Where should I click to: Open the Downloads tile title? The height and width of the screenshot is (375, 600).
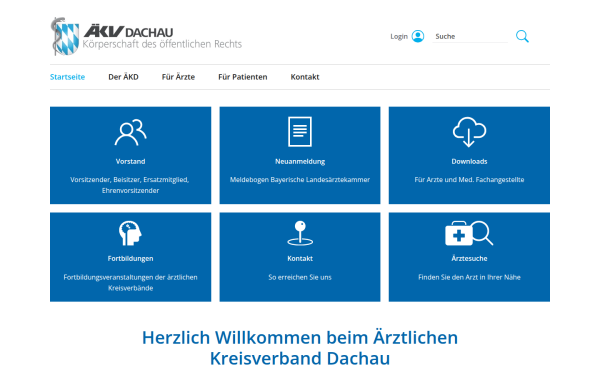(x=470, y=161)
